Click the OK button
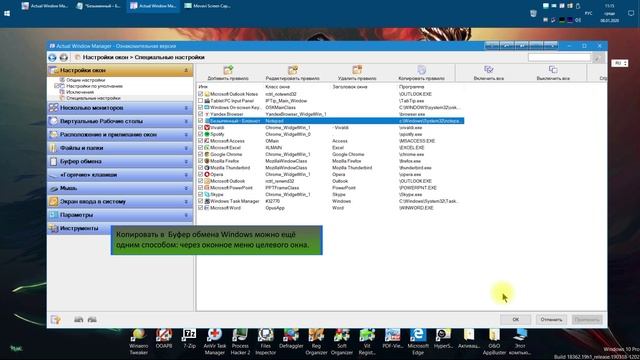The height and width of the screenshot is (360, 640). [516, 320]
